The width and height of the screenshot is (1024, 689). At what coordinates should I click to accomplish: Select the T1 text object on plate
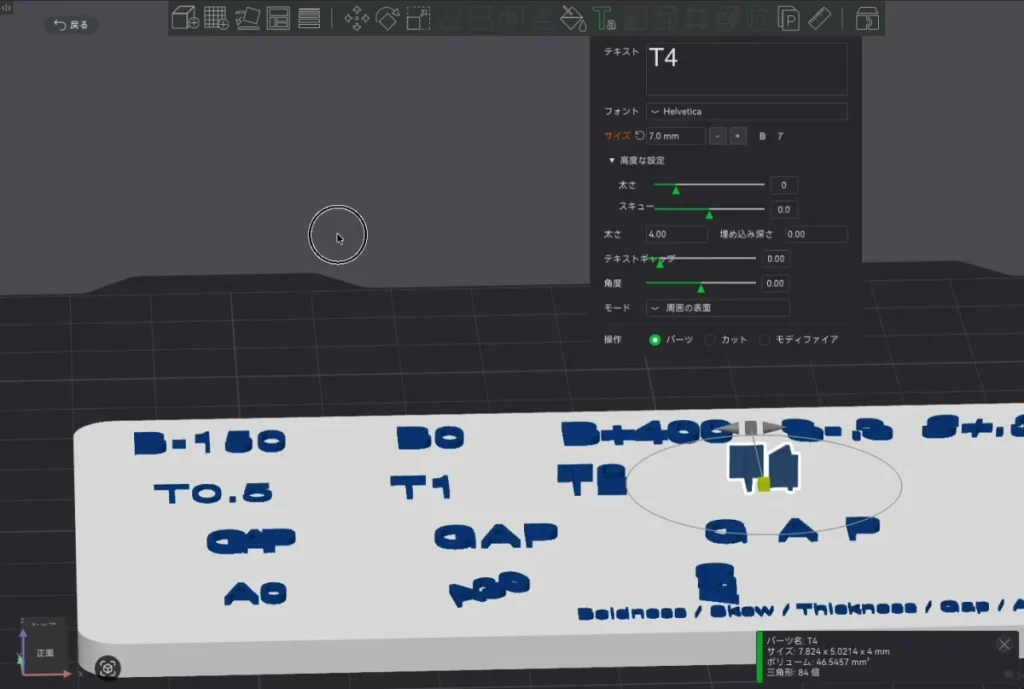pos(421,487)
